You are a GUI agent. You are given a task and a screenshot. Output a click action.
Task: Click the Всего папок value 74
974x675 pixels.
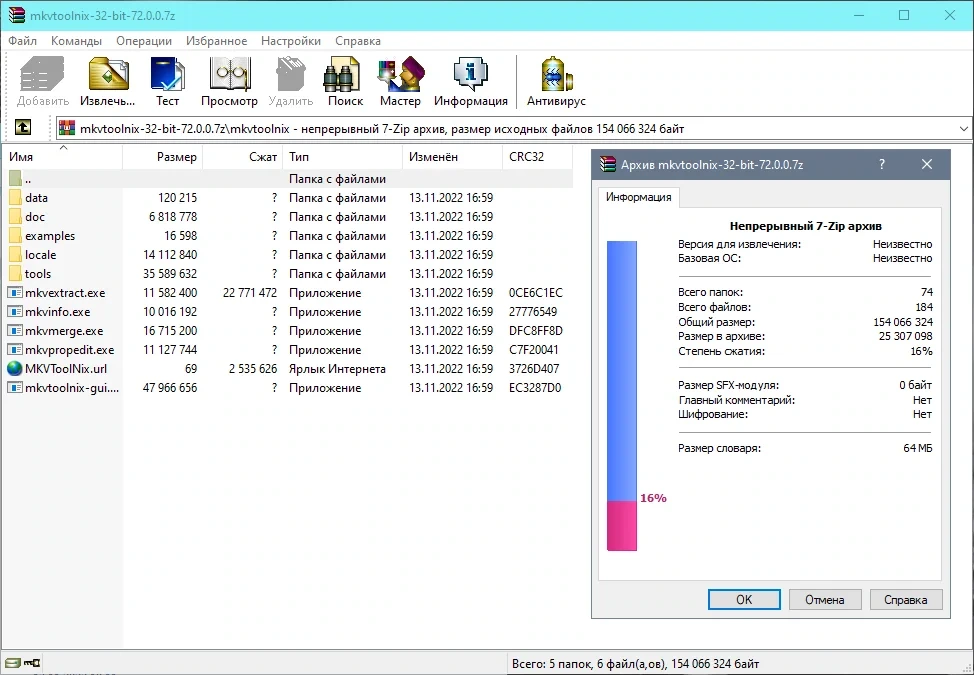tap(927, 292)
